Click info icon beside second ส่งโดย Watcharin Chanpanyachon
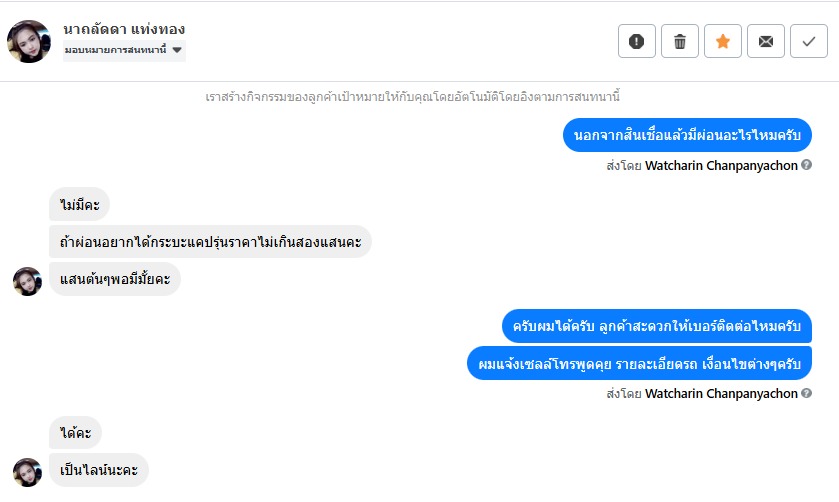Image resolution: width=839 pixels, height=502 pixels. pos(806,394)
